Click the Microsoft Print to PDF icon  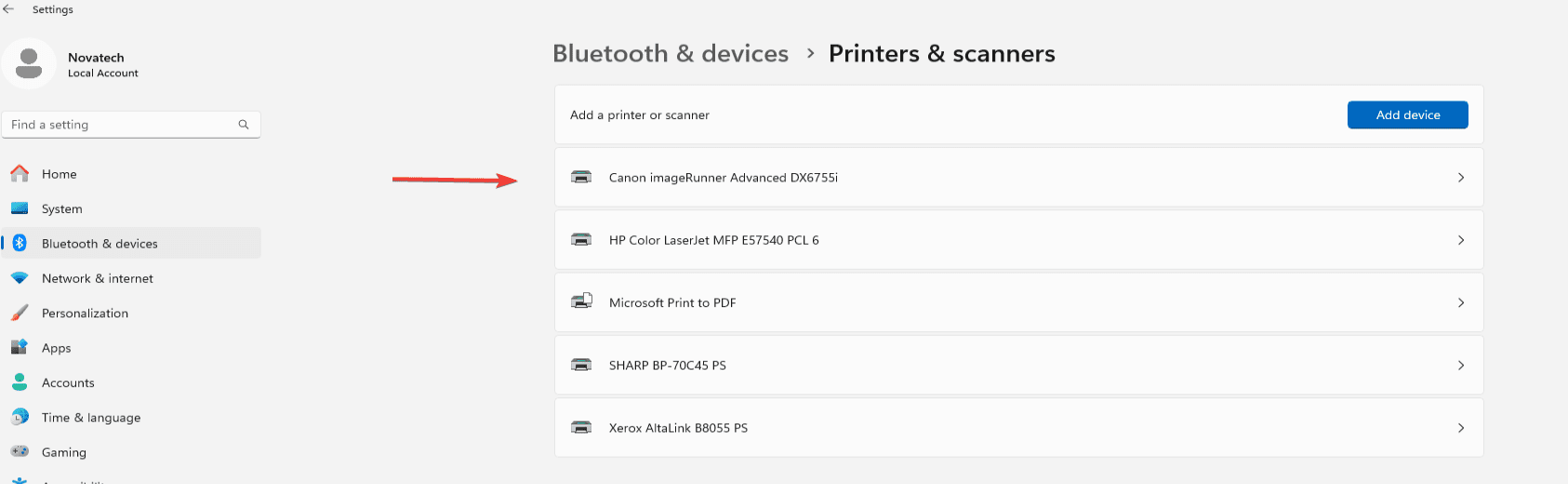click(x=581, y=302)
